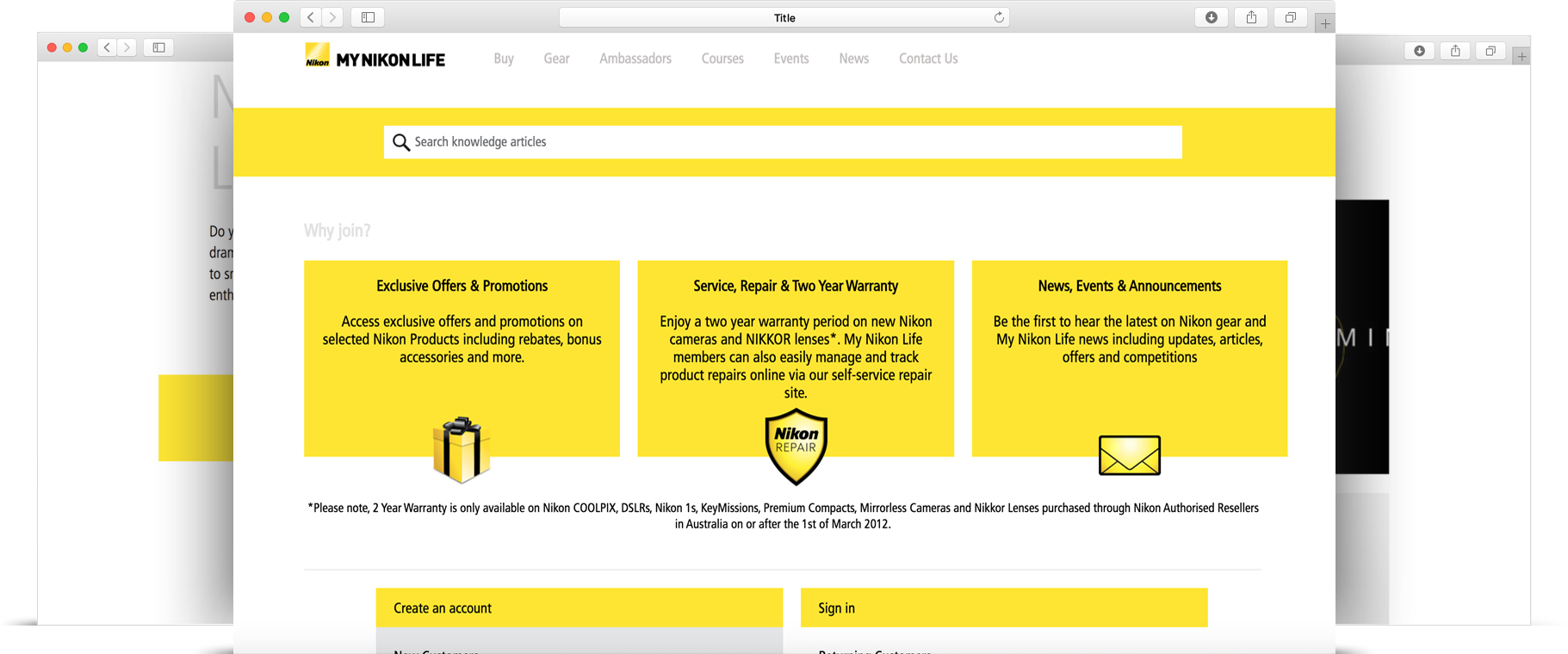Click the Why join? heading

pyautogui.click(x=338, y=231)
